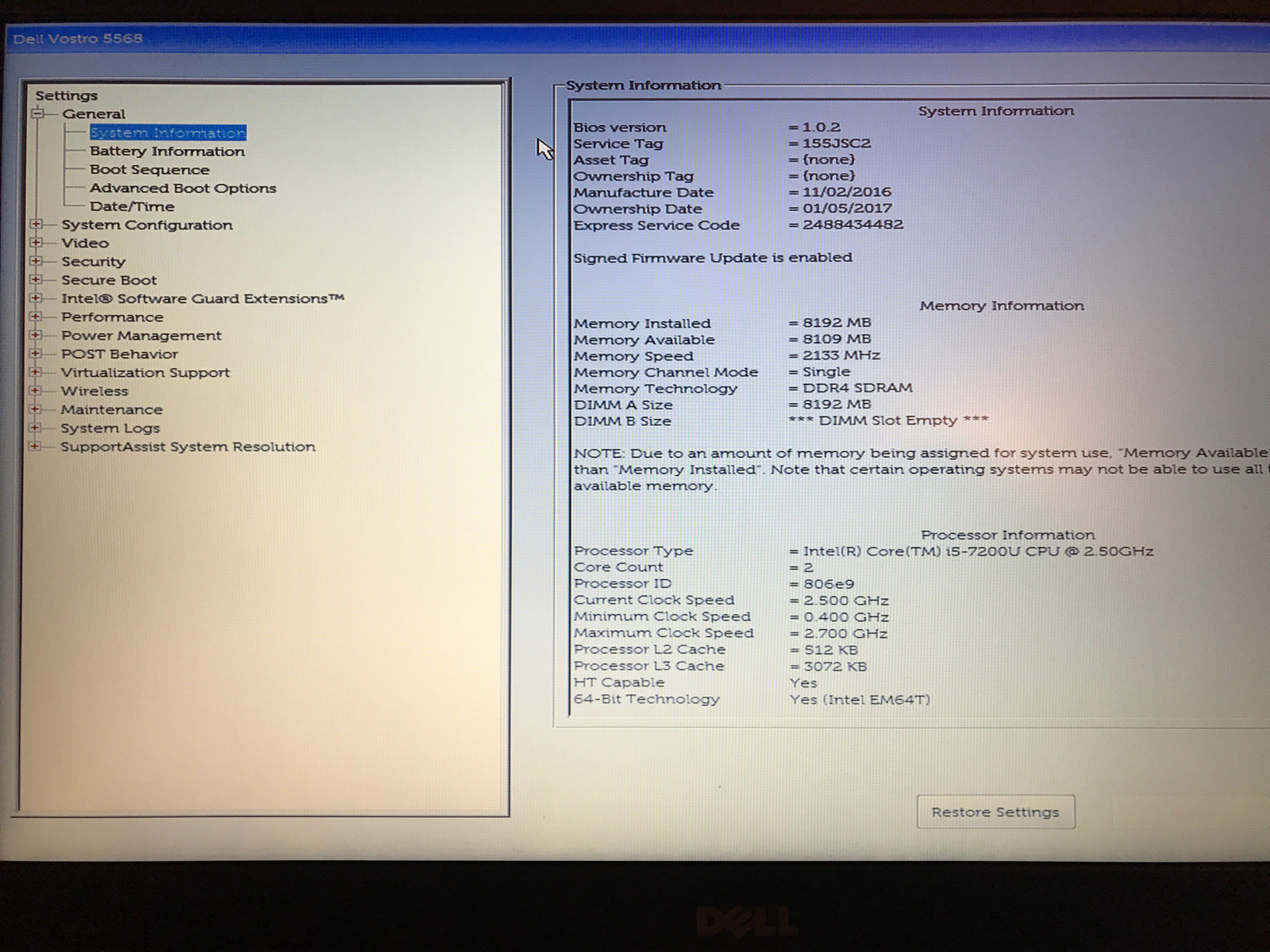This screenshot has width=1270, height=952.
Task: Select System Information in the tree
Action: point(167,132)
